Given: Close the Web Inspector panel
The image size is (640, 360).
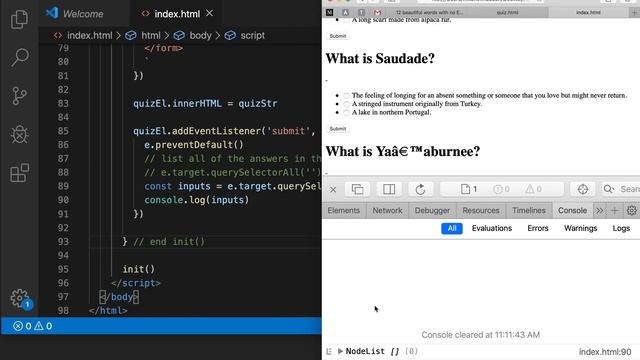Looking at the screenshot, I should point(333,189).
